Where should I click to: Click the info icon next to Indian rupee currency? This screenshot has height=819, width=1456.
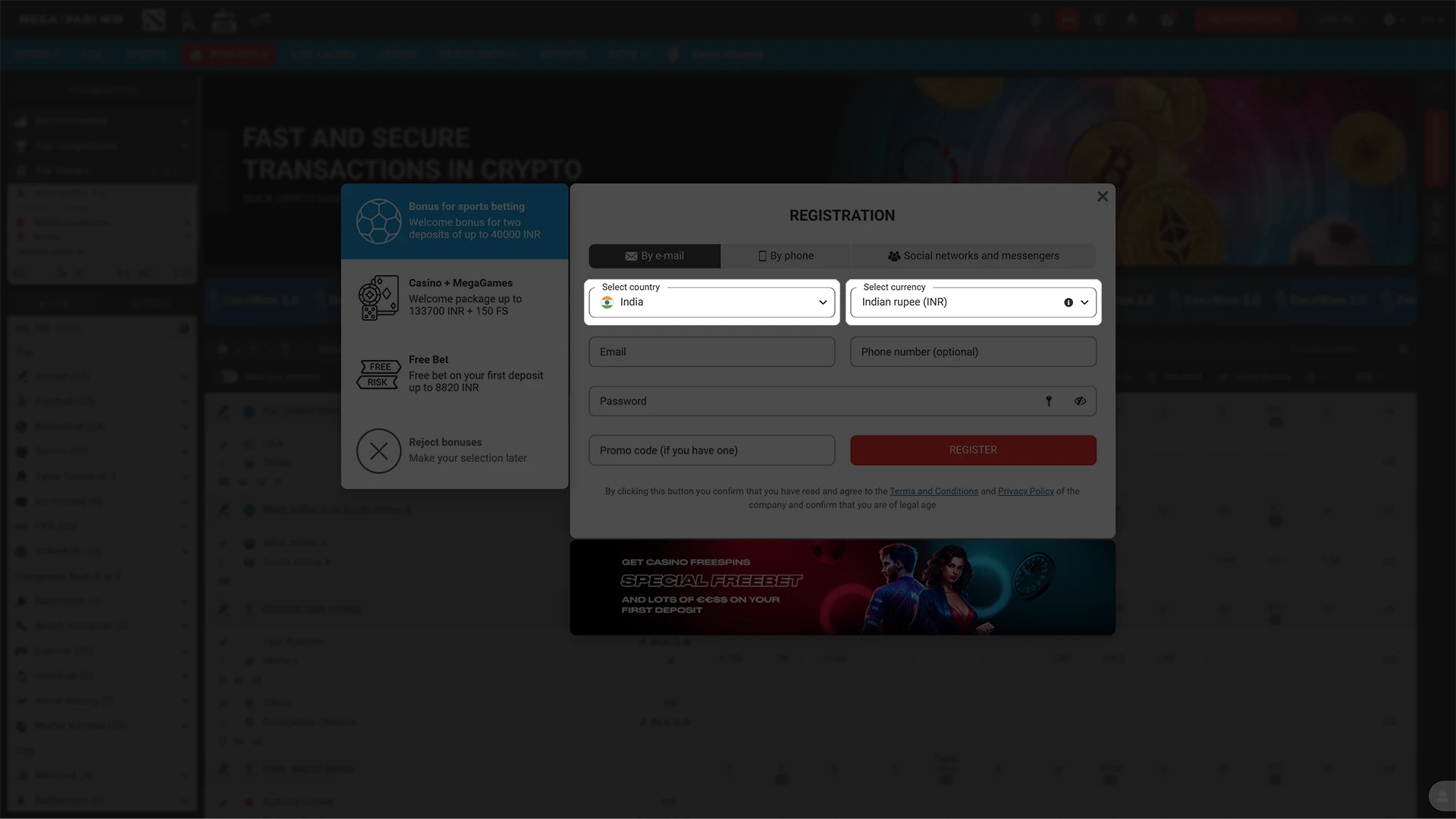pyautogui.click(x=1066, y=302)
